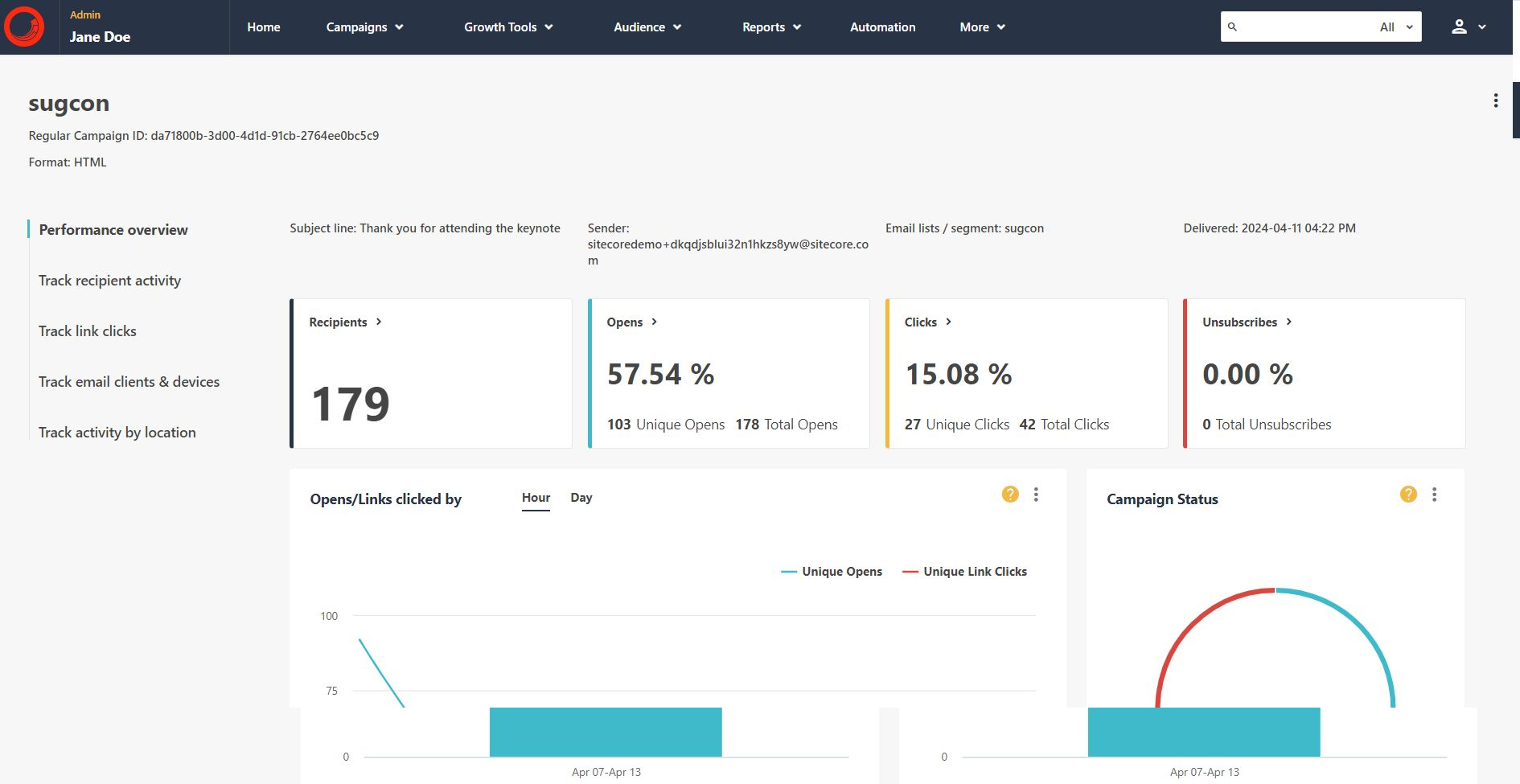Toggle the Unique Opens legend series
The image size is (1520, 784).
832,572
